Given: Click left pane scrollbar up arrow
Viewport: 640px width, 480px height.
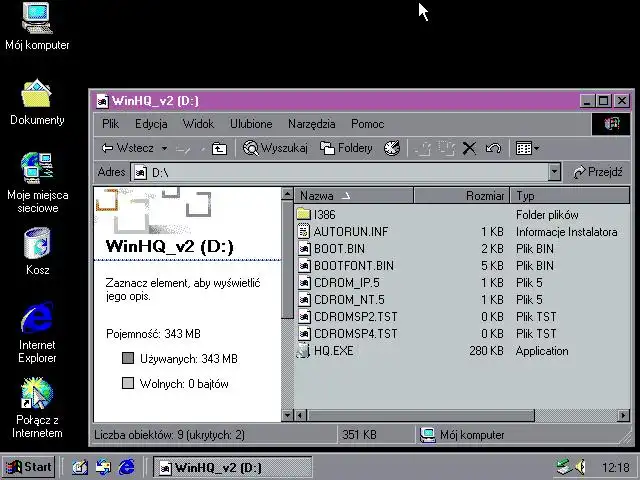Looking at the screenshot, I should (287, 194).
